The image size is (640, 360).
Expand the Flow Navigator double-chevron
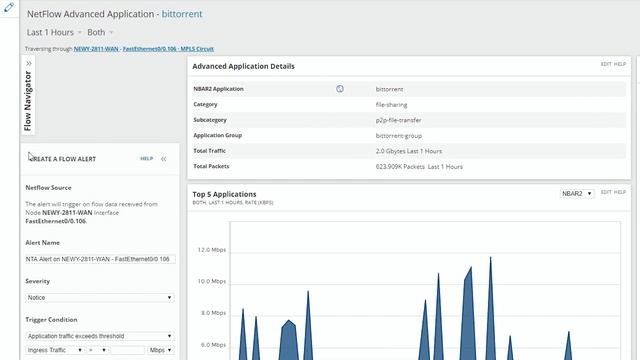point(29,64)
